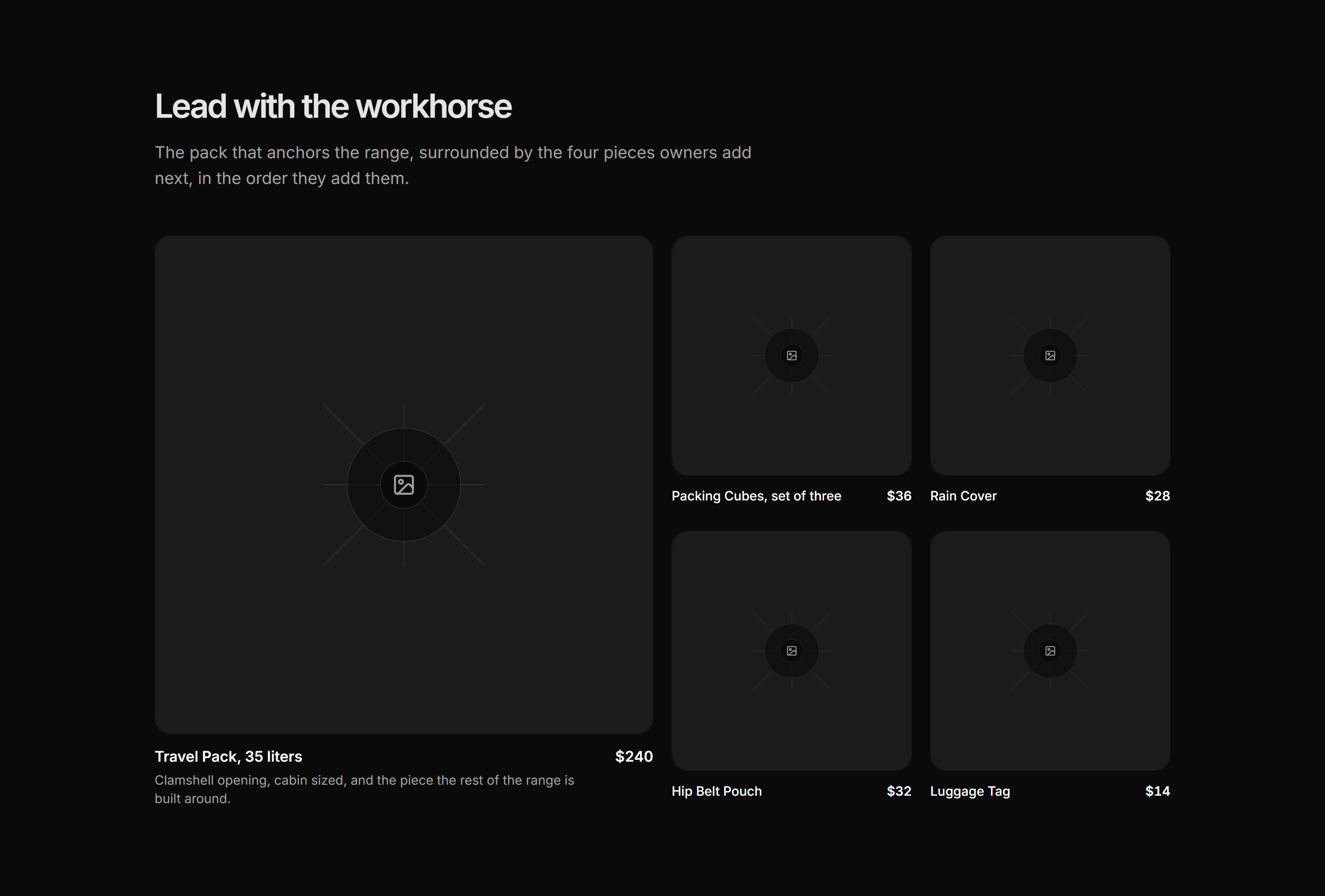Click the $32 price
Screen dimensions: 1325x896
(x=899, y=791)
